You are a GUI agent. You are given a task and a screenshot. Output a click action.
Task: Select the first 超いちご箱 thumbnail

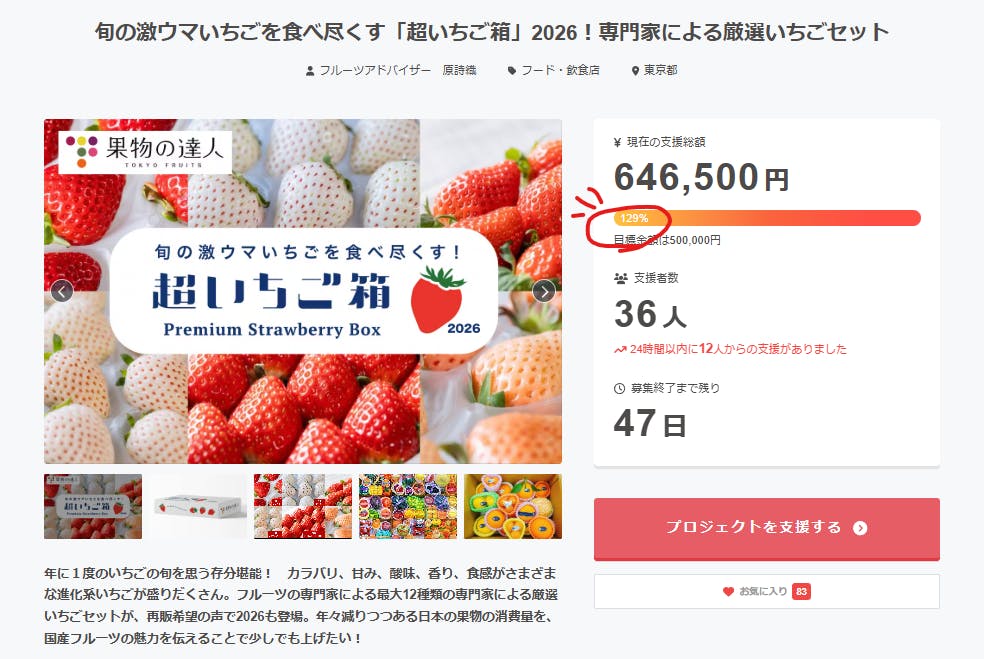pos(93,507)
